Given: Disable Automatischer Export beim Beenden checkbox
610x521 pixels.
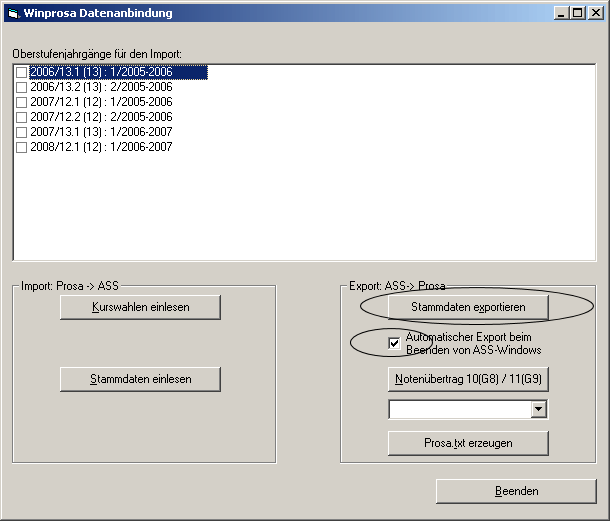Looking at the screenshot, I should click(395, 343).
